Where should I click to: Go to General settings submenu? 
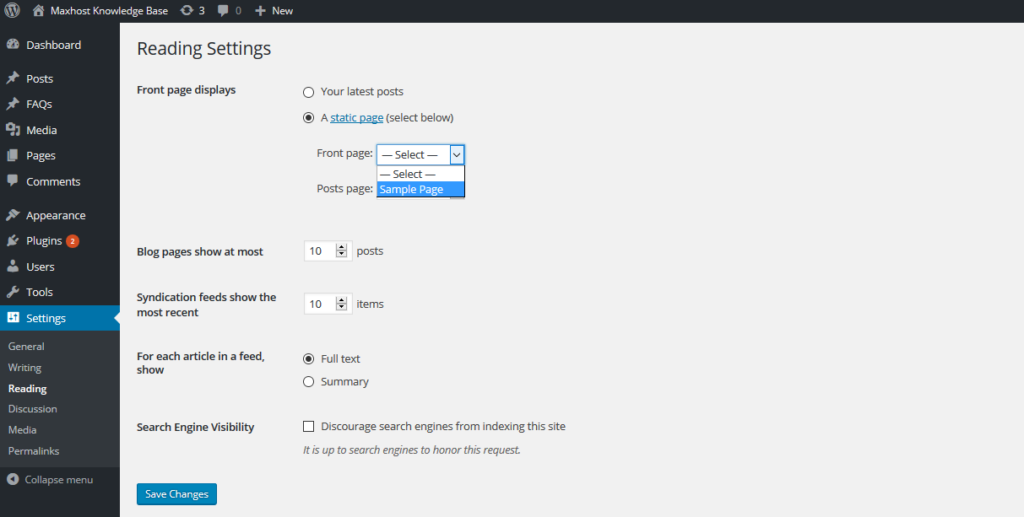click(26, 346)
